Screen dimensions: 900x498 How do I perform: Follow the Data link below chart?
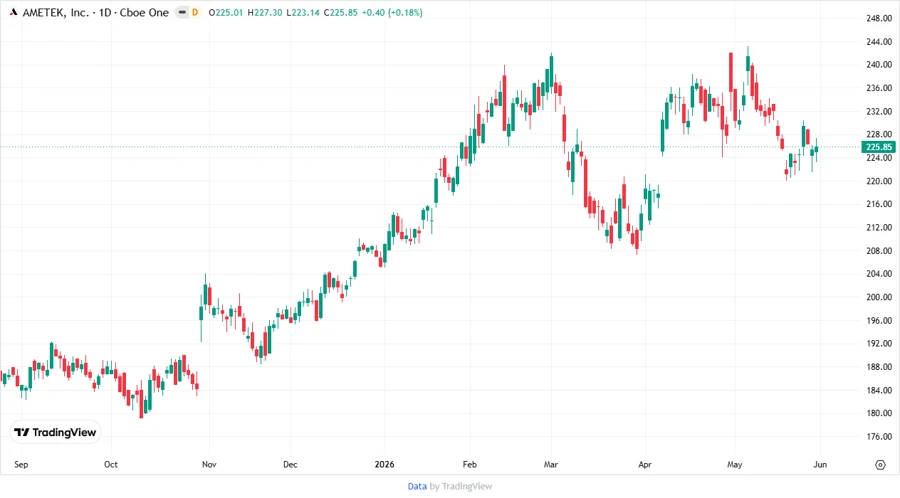[417, 486]
